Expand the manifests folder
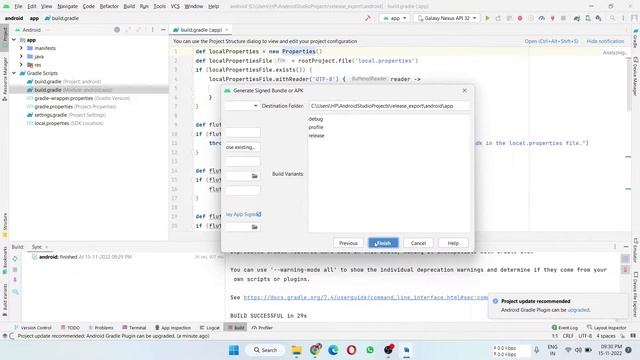Viewport: 640px width, 360px height. (21, 48)
